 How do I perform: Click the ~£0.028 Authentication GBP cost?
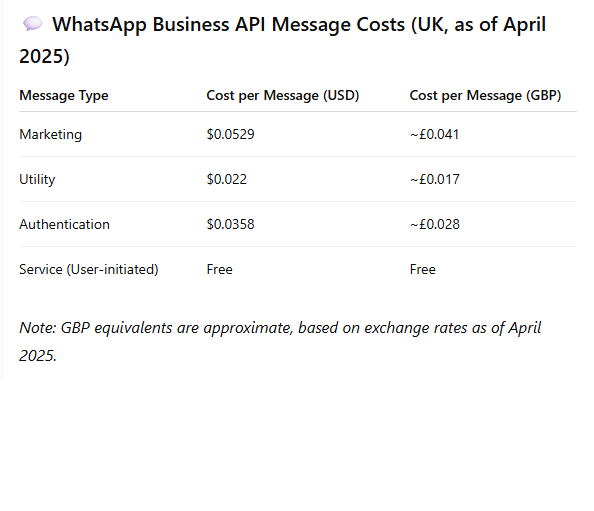[x=435, y=224]
